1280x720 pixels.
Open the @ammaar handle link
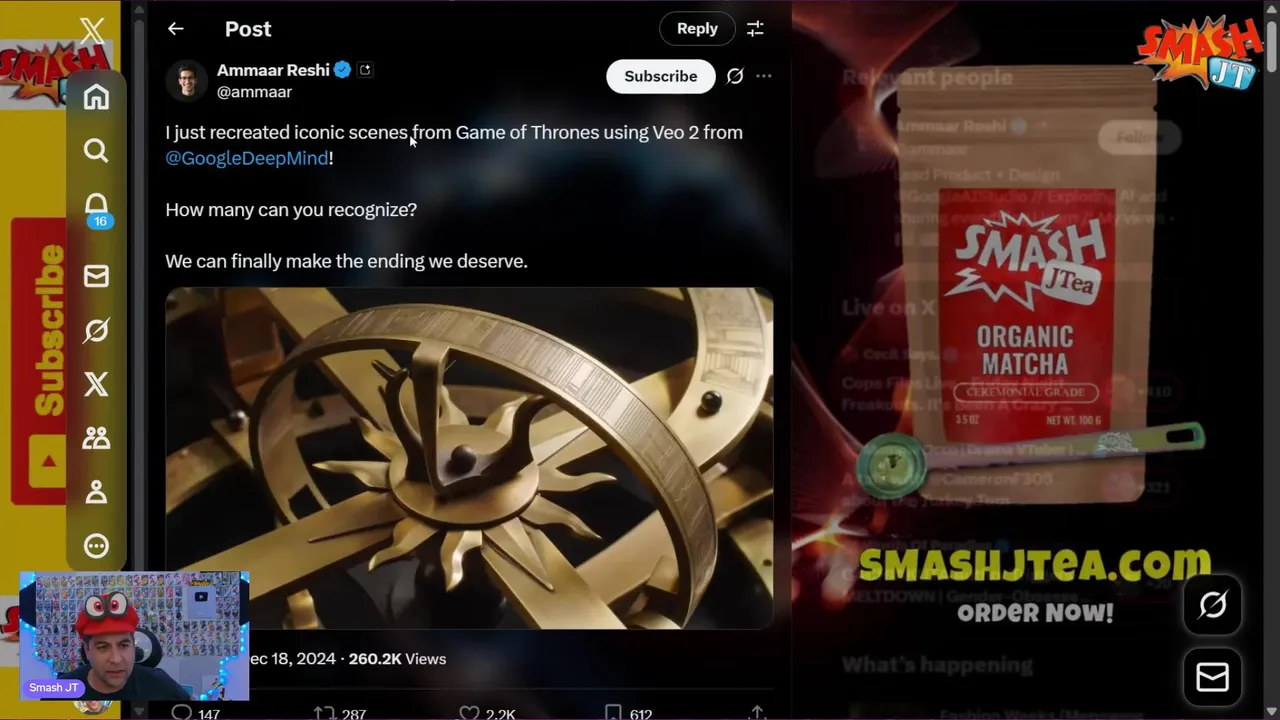click(254, 92)
